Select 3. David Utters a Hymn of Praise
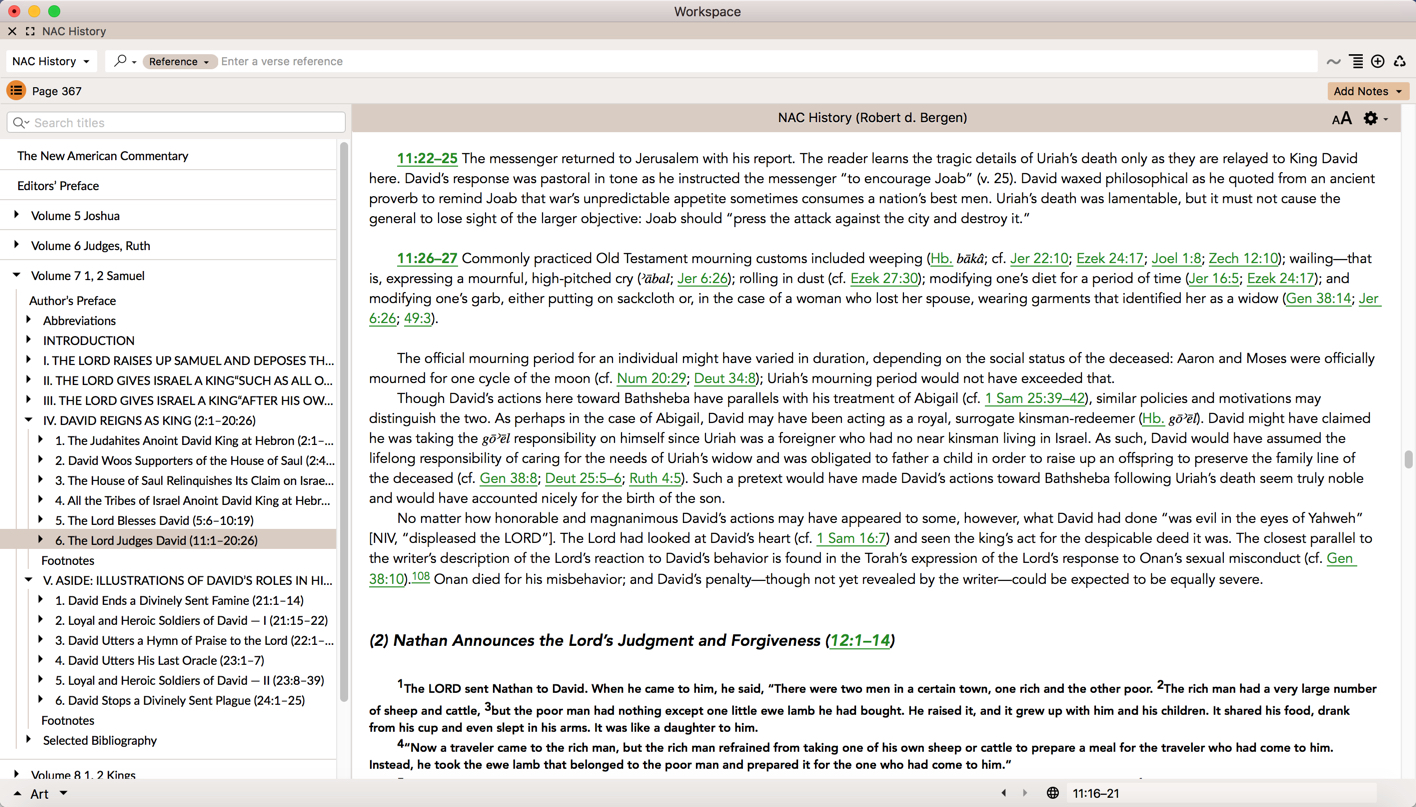 (x=195, y=641)
